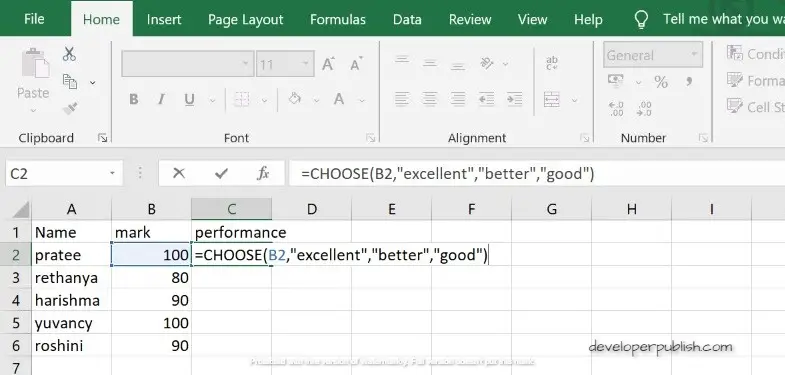This screenshot has height=375, width=785.
Task: Cancel formula entry with X icon
Action: pos(179,174)
